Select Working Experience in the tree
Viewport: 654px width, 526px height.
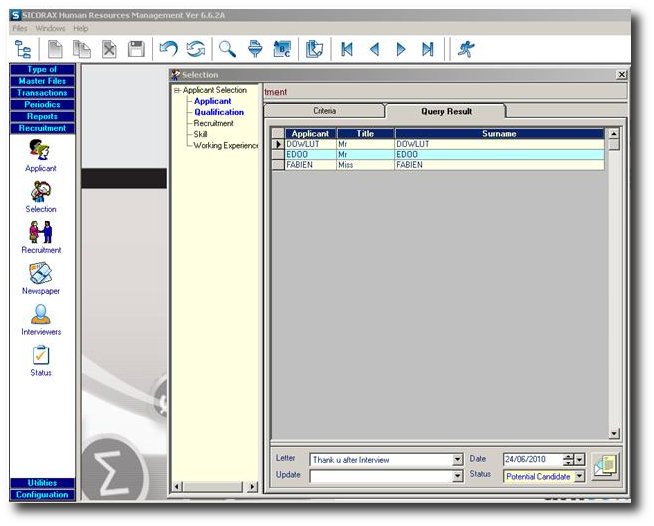click(x=226, y=145)
